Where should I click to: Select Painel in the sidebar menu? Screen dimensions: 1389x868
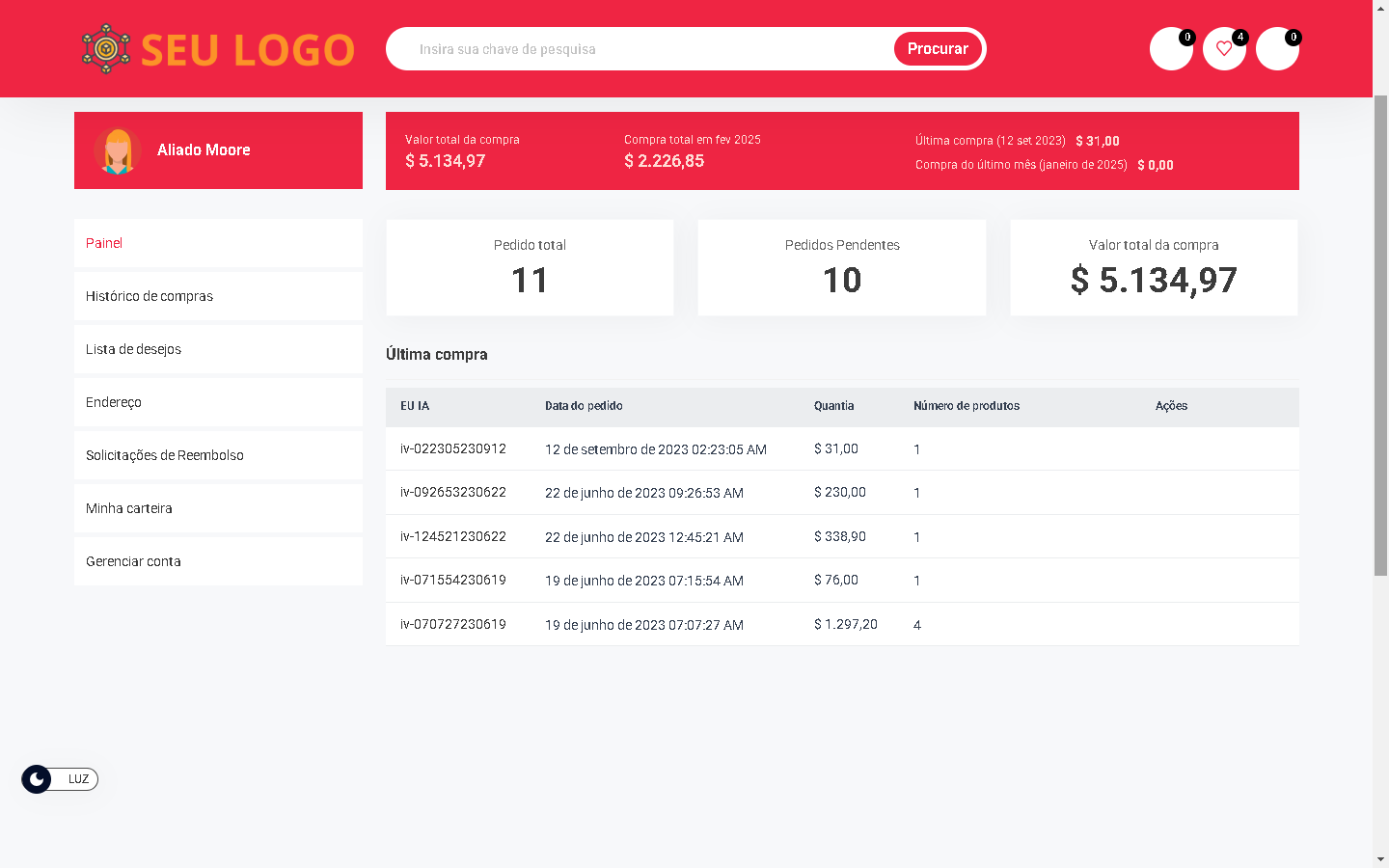pos(104,243)
